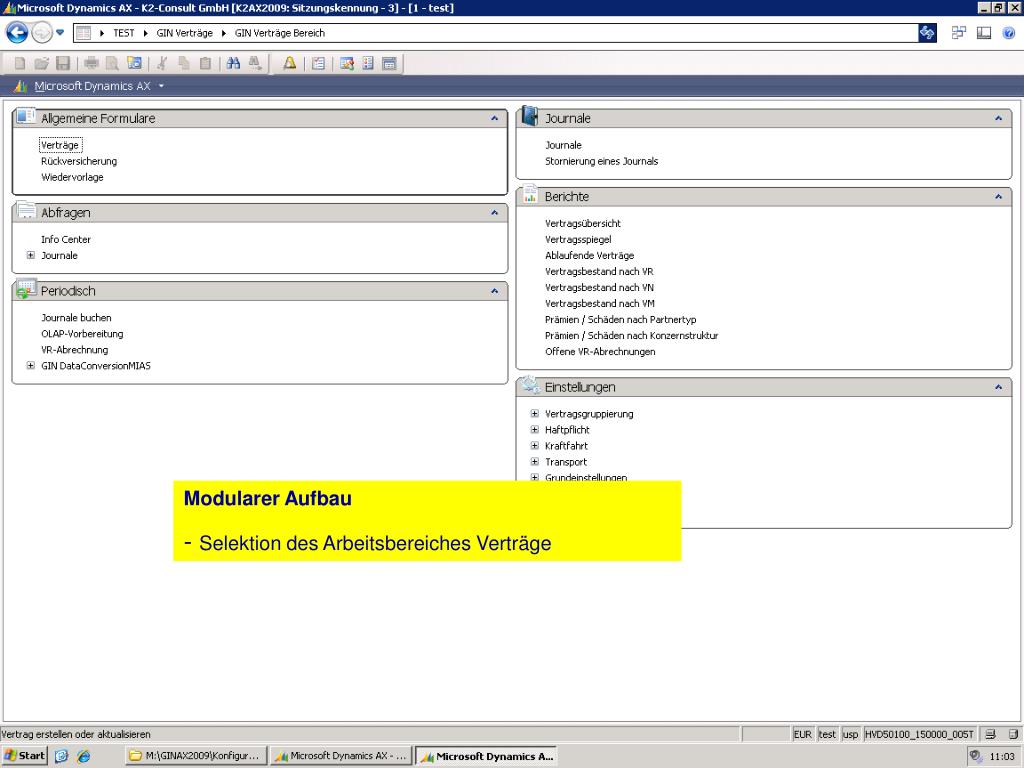
Task: Collapse the Berichte section
Action: (x=999, y=197)
